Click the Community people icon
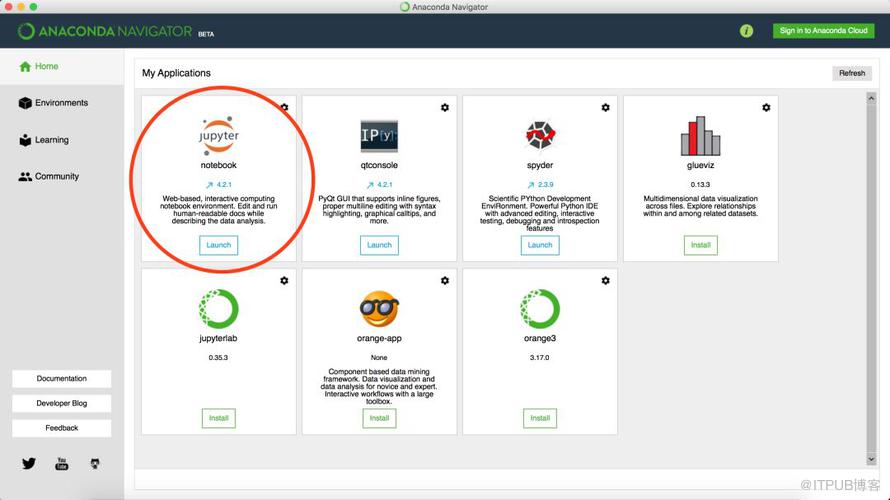 coord(25,177)
